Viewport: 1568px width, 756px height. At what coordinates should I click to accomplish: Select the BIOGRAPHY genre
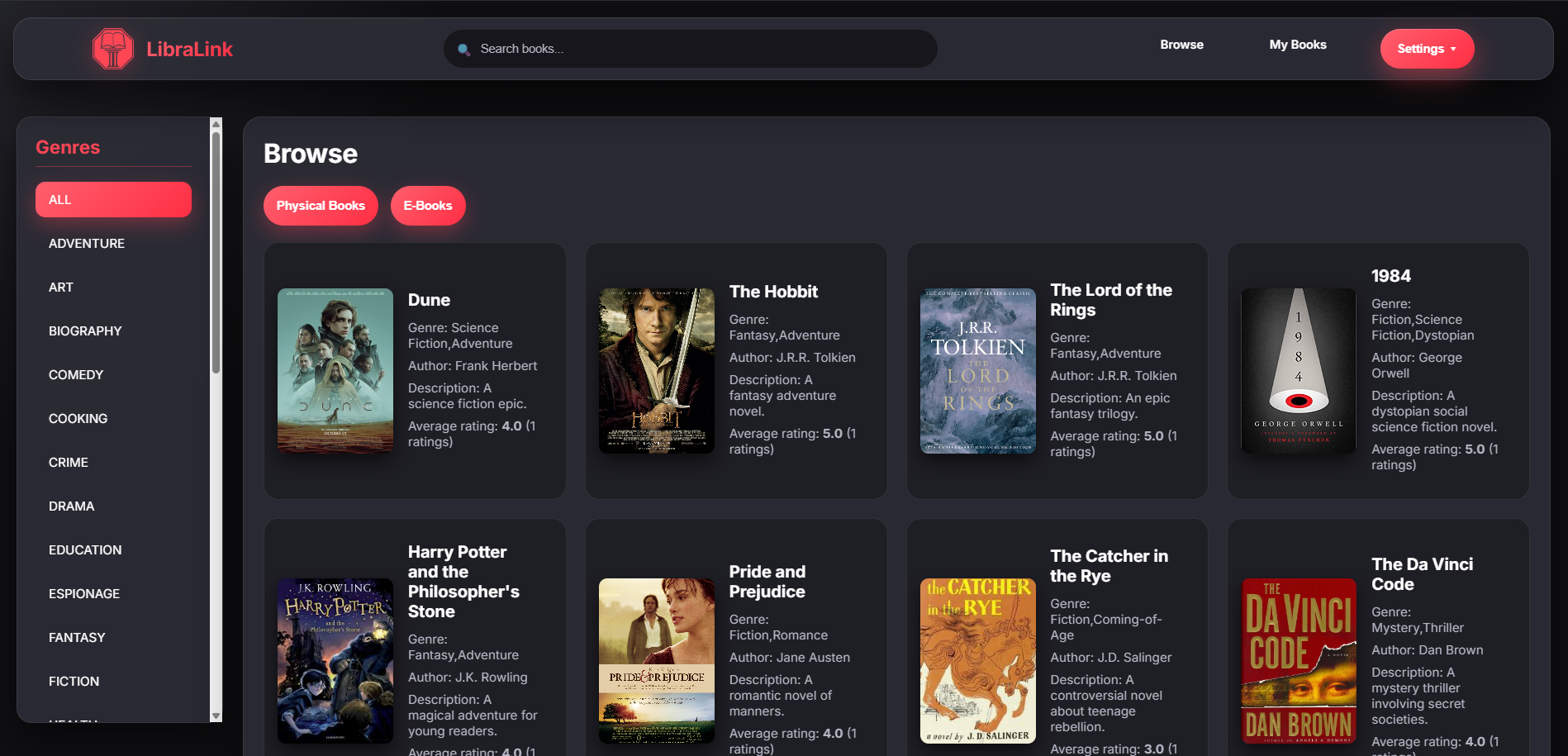tap(113, 331)
